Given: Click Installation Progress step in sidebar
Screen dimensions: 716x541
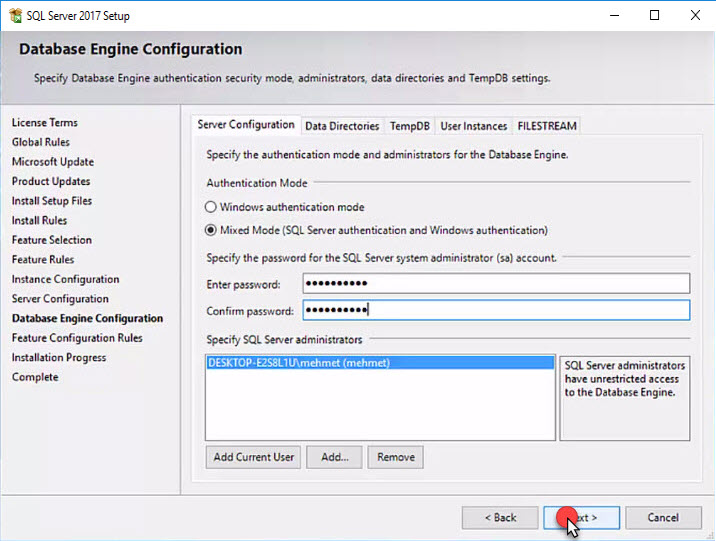Looking at the screenshot, I should [x=59, y=358].
